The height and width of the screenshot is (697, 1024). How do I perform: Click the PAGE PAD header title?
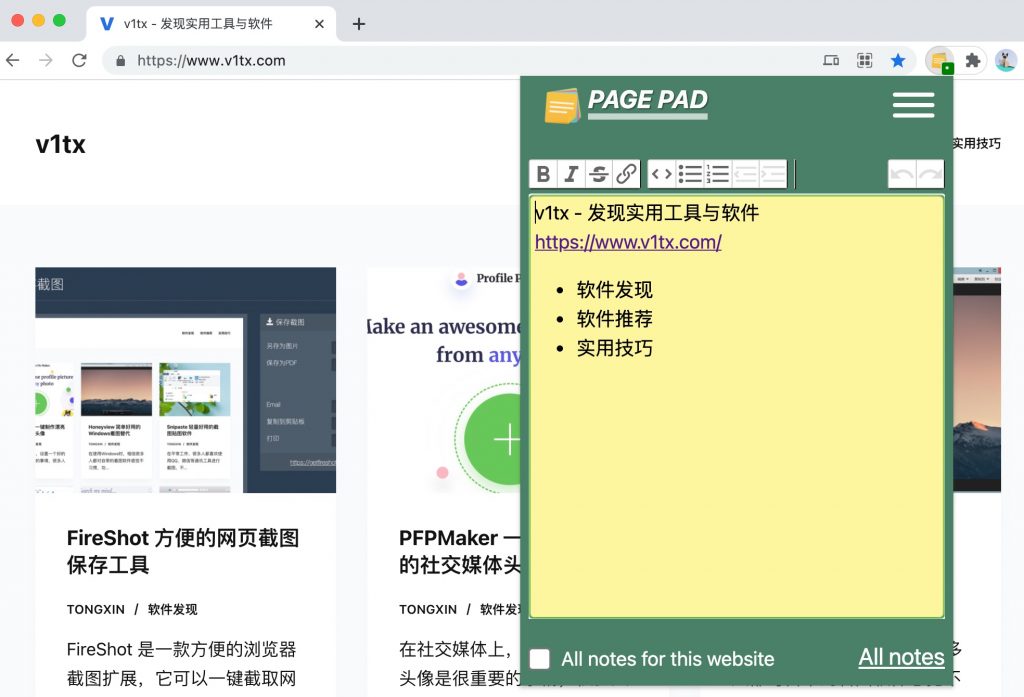pyautogui.click(x=648, y=100)
